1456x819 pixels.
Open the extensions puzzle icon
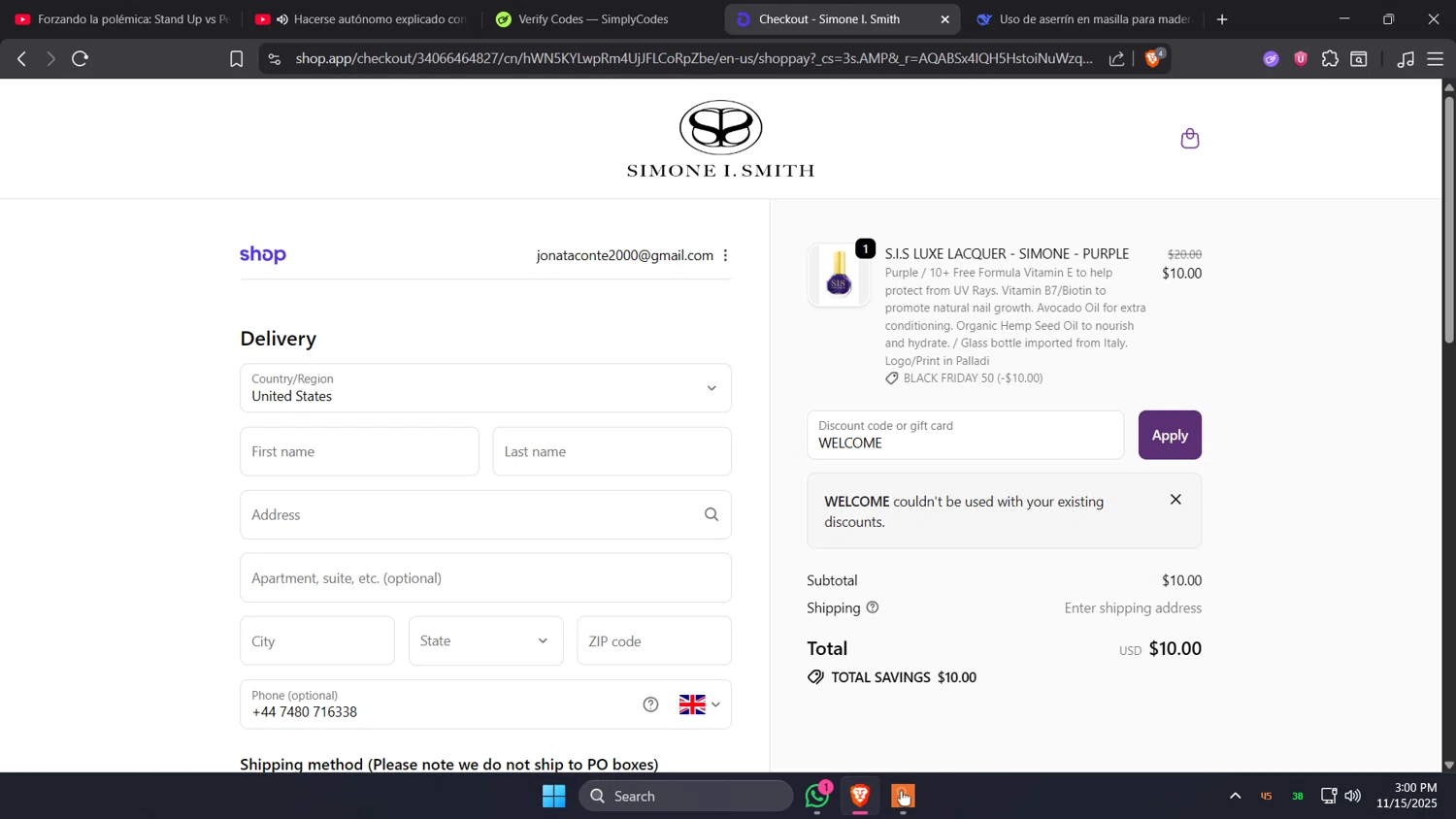[x=1330, y=59]
